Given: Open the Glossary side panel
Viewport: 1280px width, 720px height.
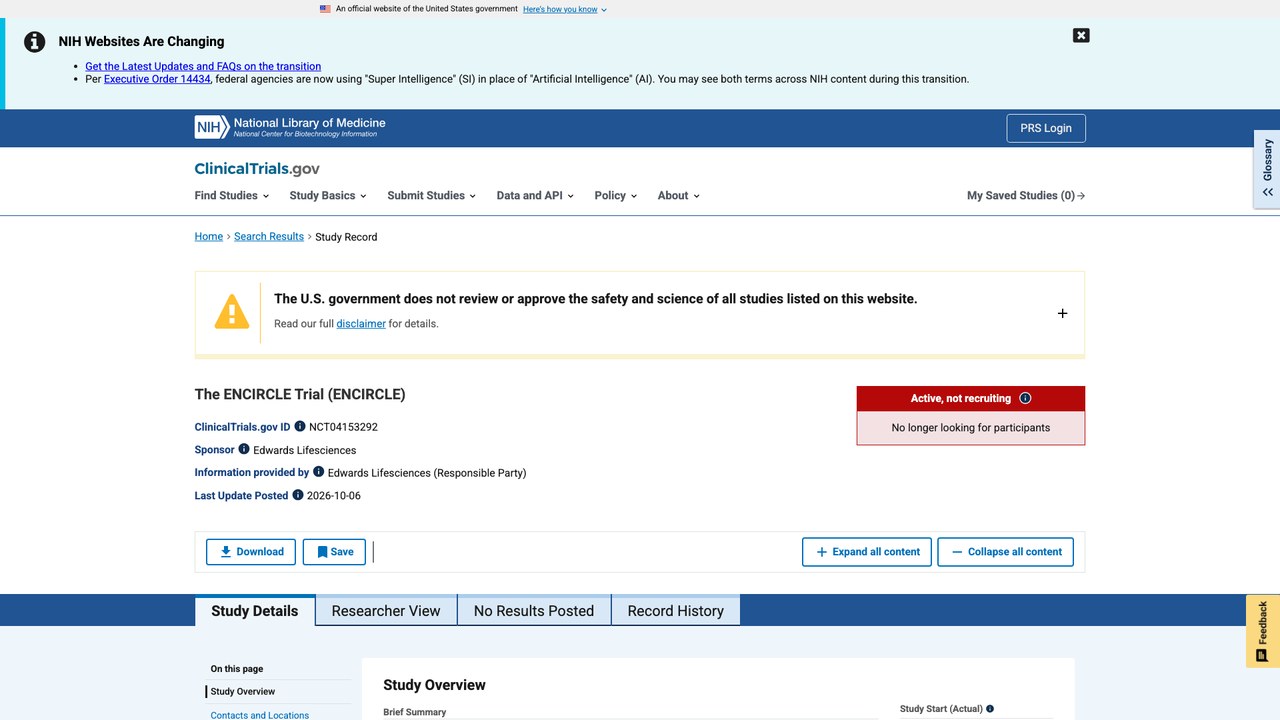Looking at the screenshot, I should [x=1267, y=169].
